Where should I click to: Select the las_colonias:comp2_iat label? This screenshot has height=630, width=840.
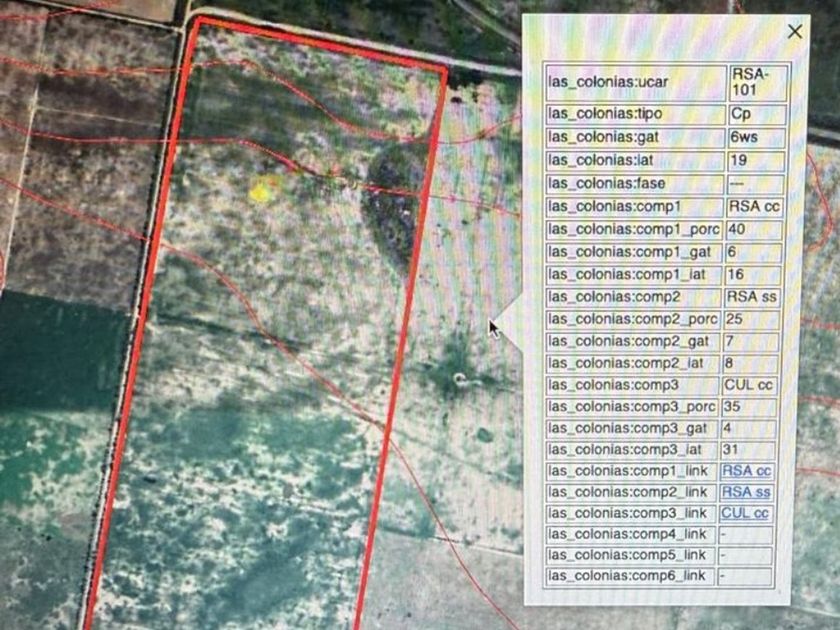(x=626, y=363)
